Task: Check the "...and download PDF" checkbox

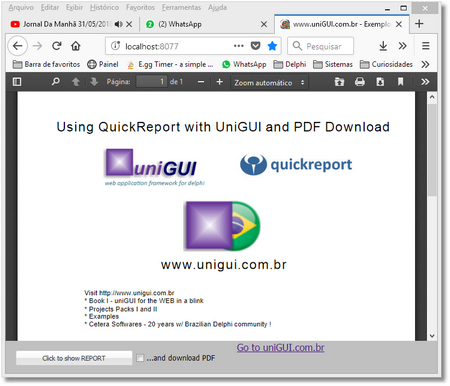Action: (140, 358)
